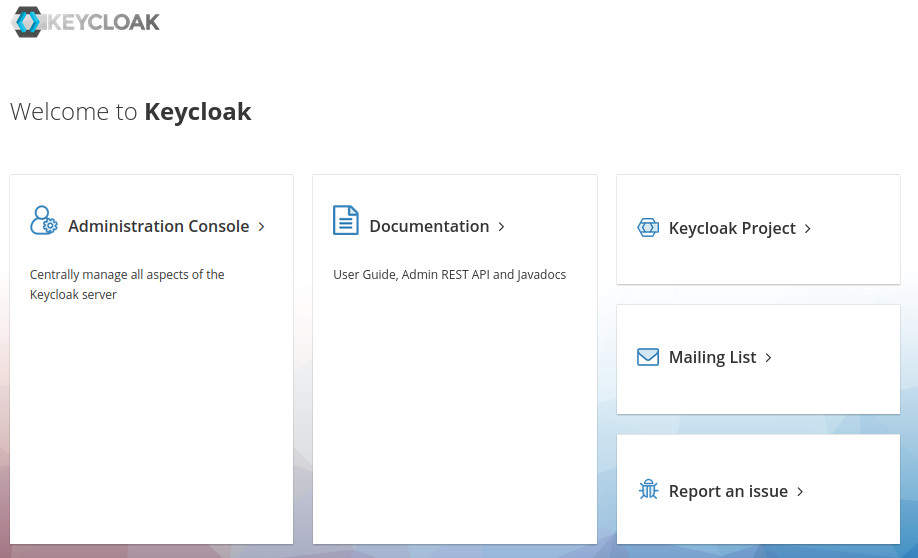Click the chevron beside Mailing List
The height and width of the screenshot is (558, 918).
[x=768, y=357]
